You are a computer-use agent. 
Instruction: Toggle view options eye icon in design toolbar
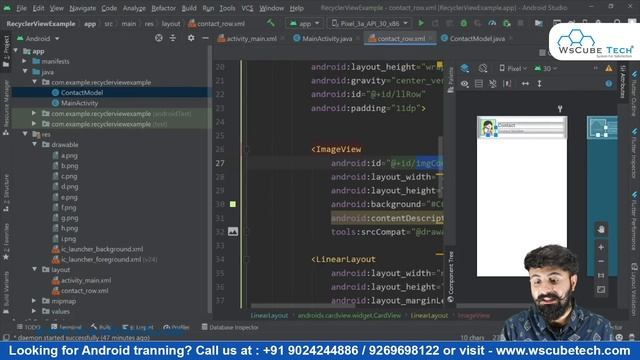464,84
